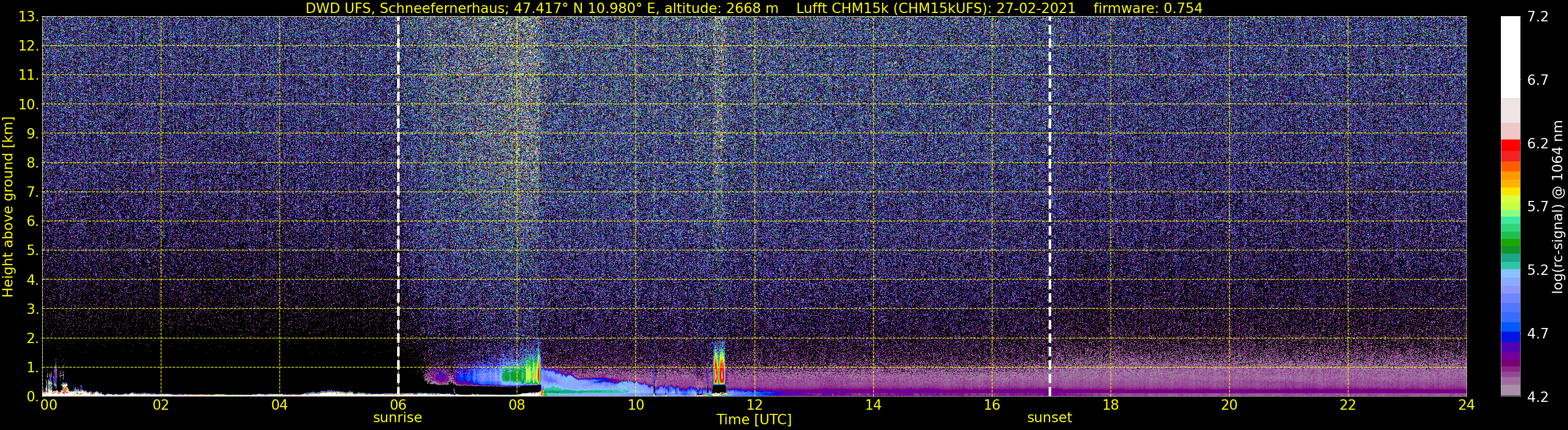The image size is (1568, 430).
Task: Click the height axis label 13.
Action: [x=29, y=17]
